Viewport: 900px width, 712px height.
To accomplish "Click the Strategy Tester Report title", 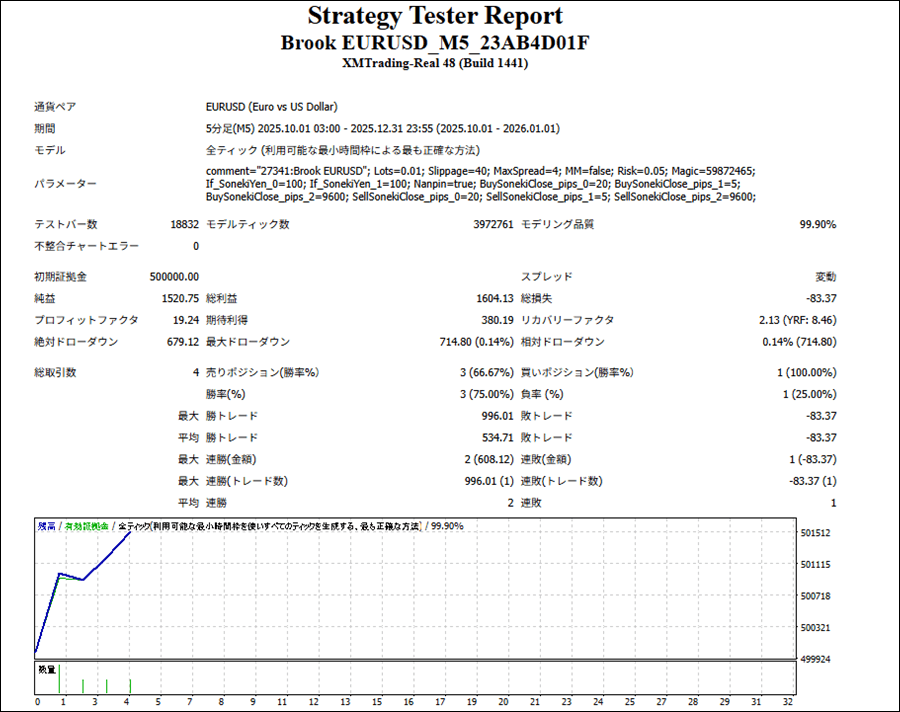I will [434, 17].
